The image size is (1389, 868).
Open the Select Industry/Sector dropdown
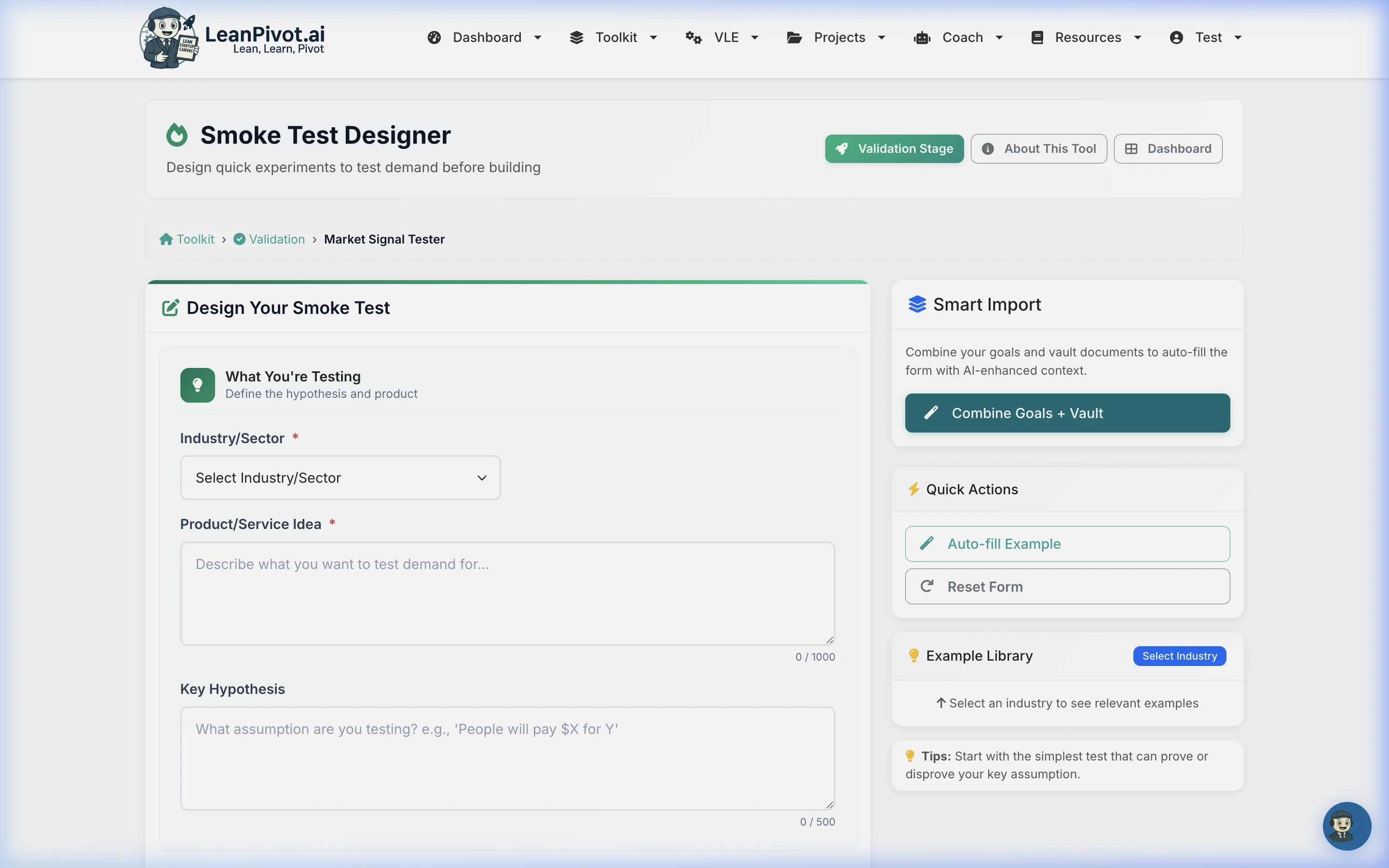[x=340, y=477]
